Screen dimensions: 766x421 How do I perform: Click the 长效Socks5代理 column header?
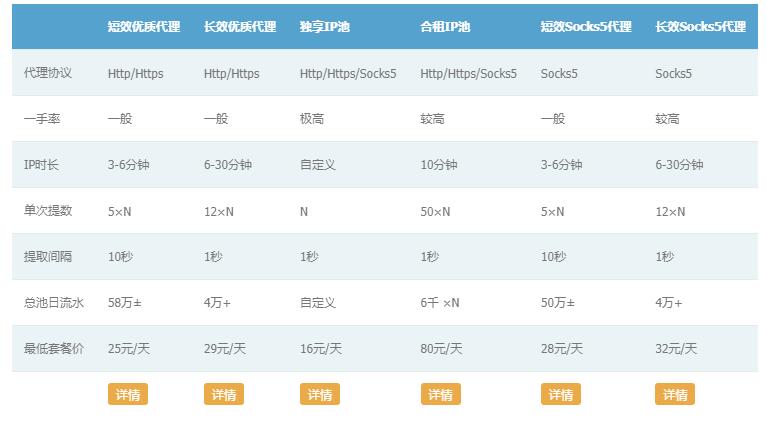click(x=700, y=27)
